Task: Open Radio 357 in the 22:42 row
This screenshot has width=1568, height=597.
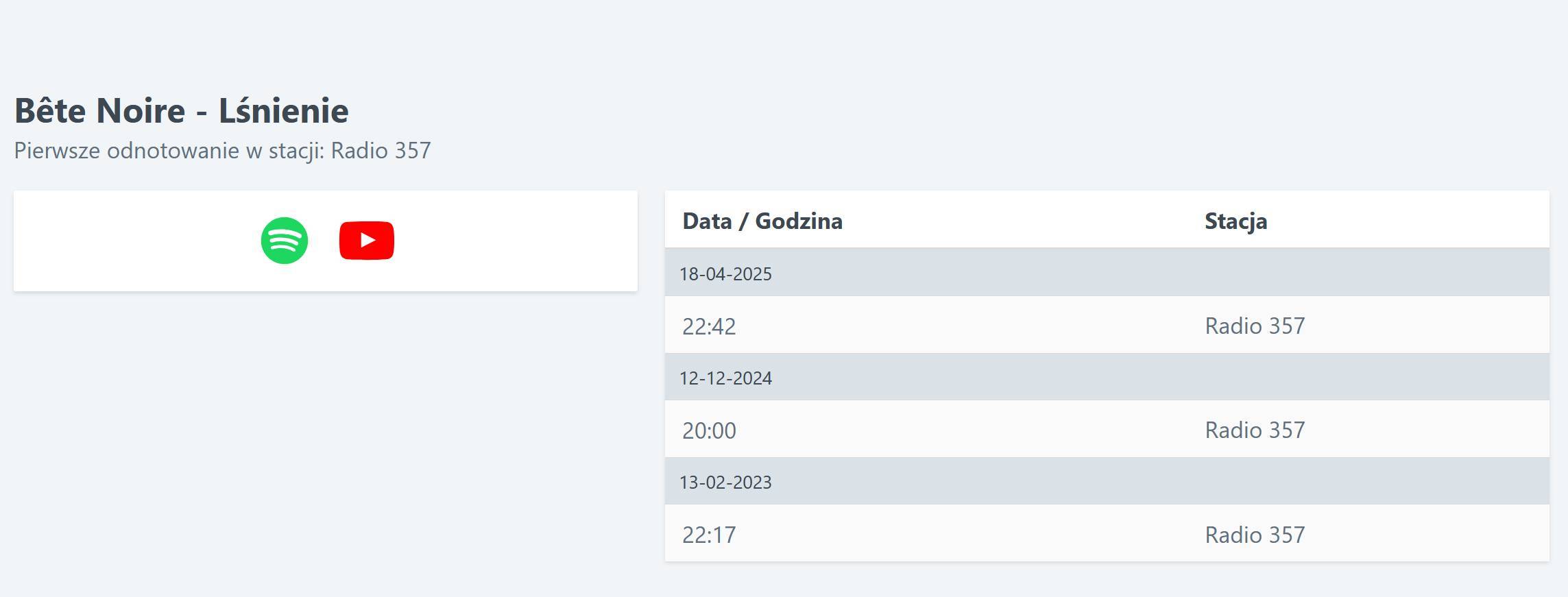Action: 1255,326
